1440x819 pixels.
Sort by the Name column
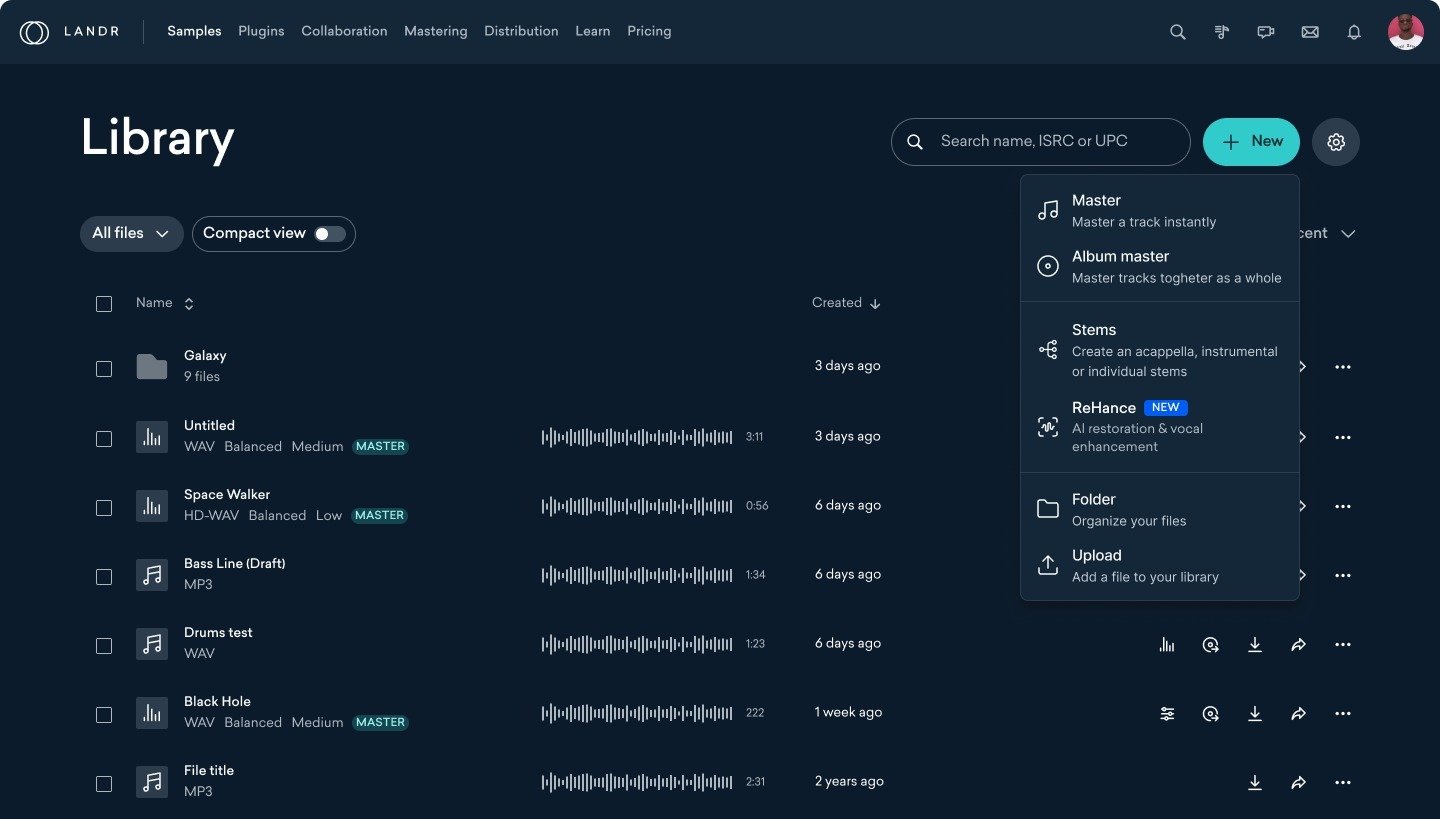(x=165, y=303)
